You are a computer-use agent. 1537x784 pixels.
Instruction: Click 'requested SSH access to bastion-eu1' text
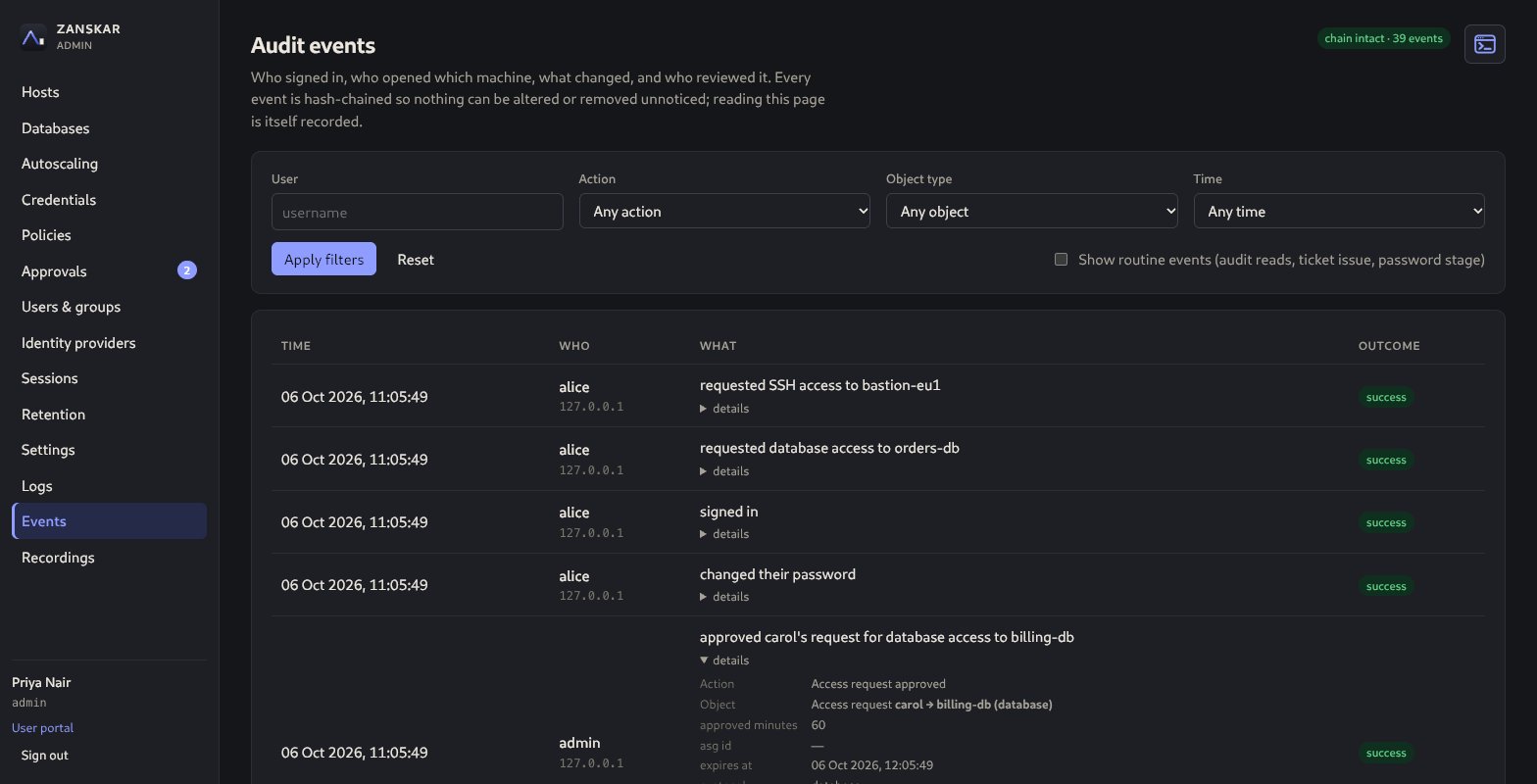[820, 385]
